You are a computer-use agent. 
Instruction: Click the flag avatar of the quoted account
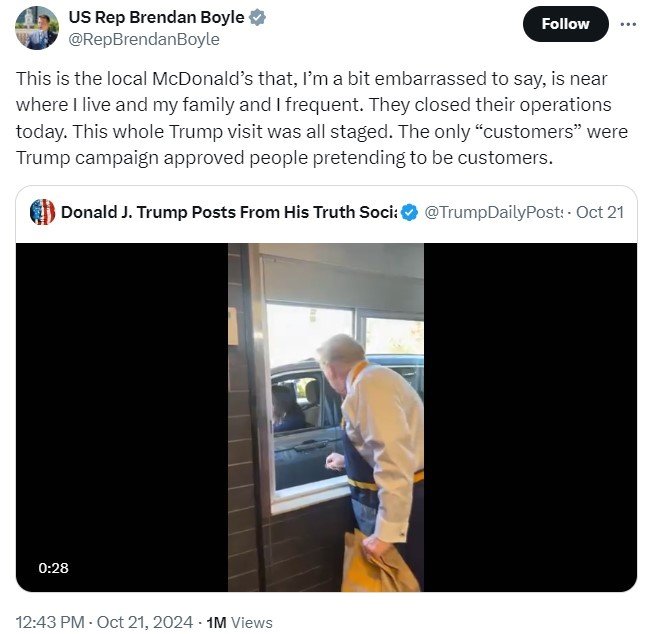coord(42,212)
